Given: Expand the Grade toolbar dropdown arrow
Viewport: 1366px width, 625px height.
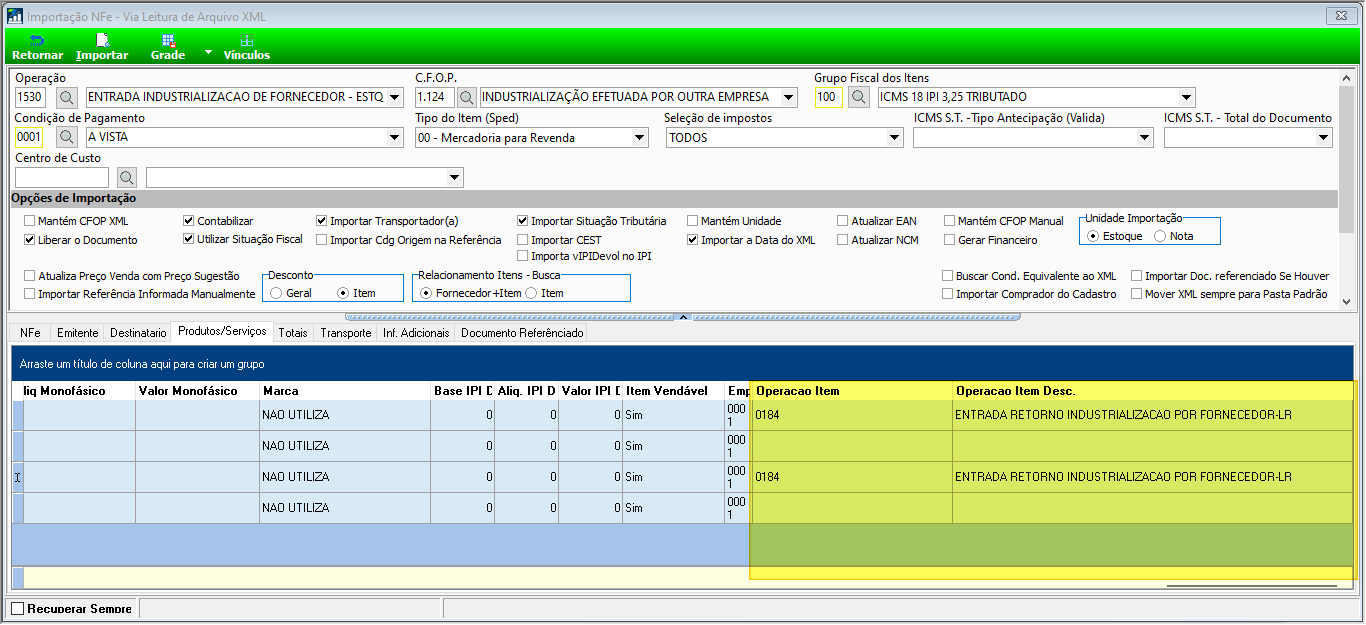Looking at the screenshot, I should [x=208, y=51].
